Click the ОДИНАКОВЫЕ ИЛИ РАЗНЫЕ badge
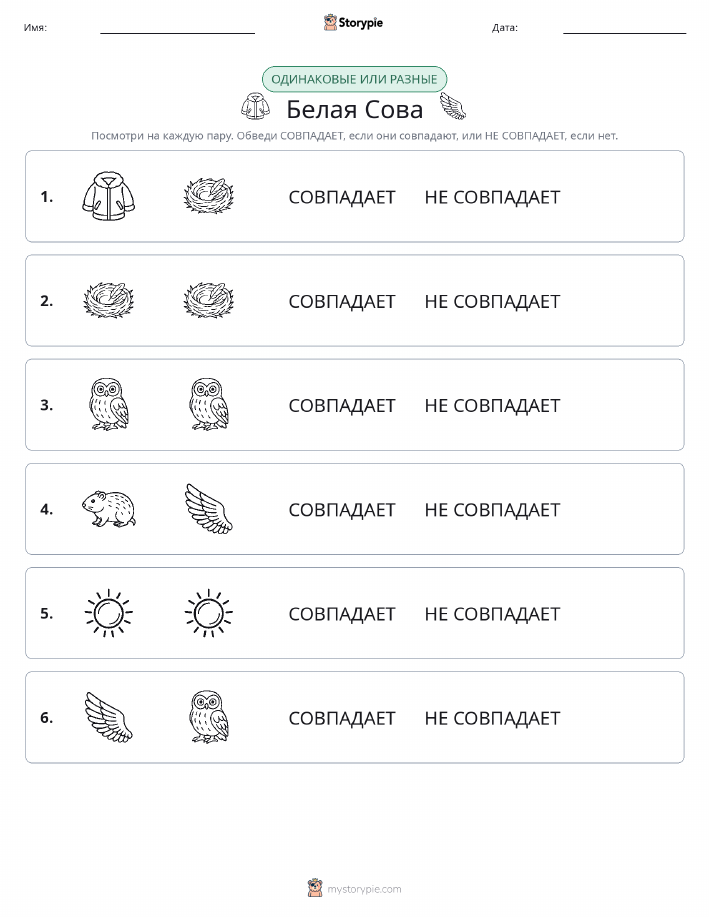This screenshot has width=709, height=917. [x=354, y=79]
